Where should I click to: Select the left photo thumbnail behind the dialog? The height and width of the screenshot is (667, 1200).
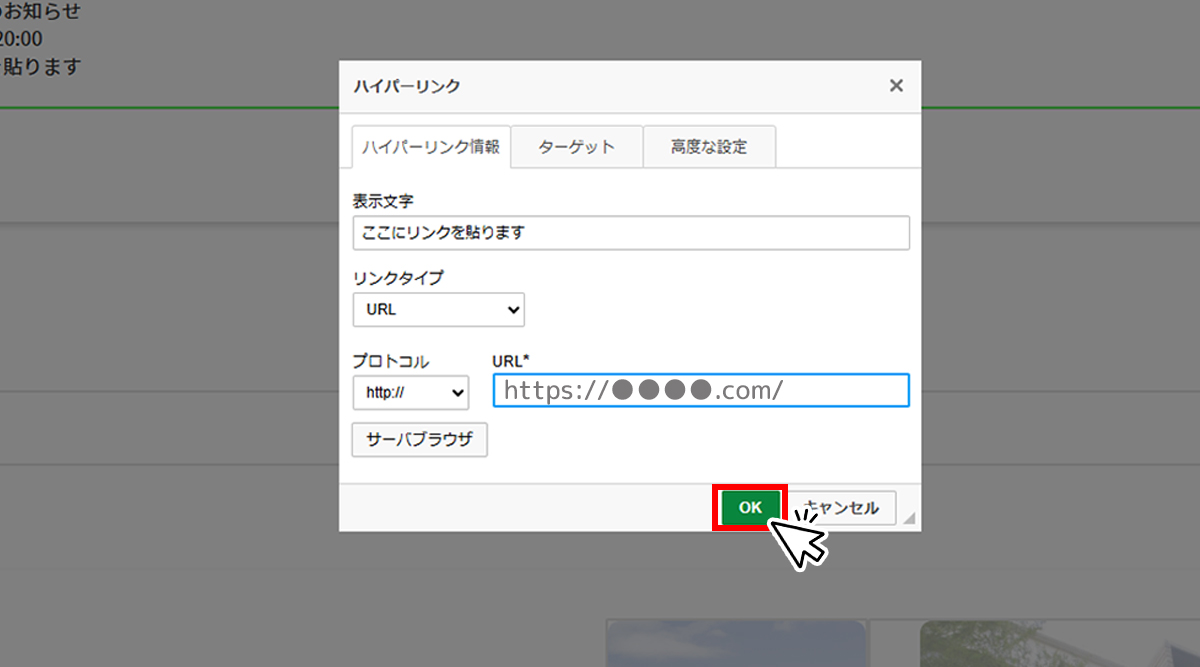pyautogui.click(x=736, y=643)
